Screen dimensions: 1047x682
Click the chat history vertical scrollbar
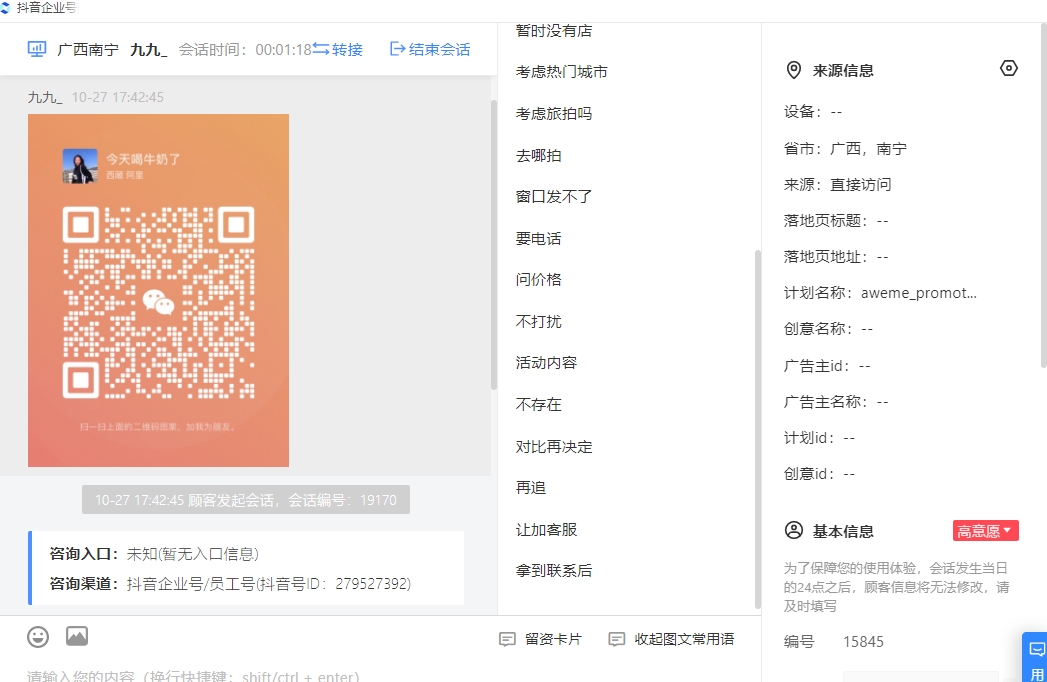(x=494, y=244)
